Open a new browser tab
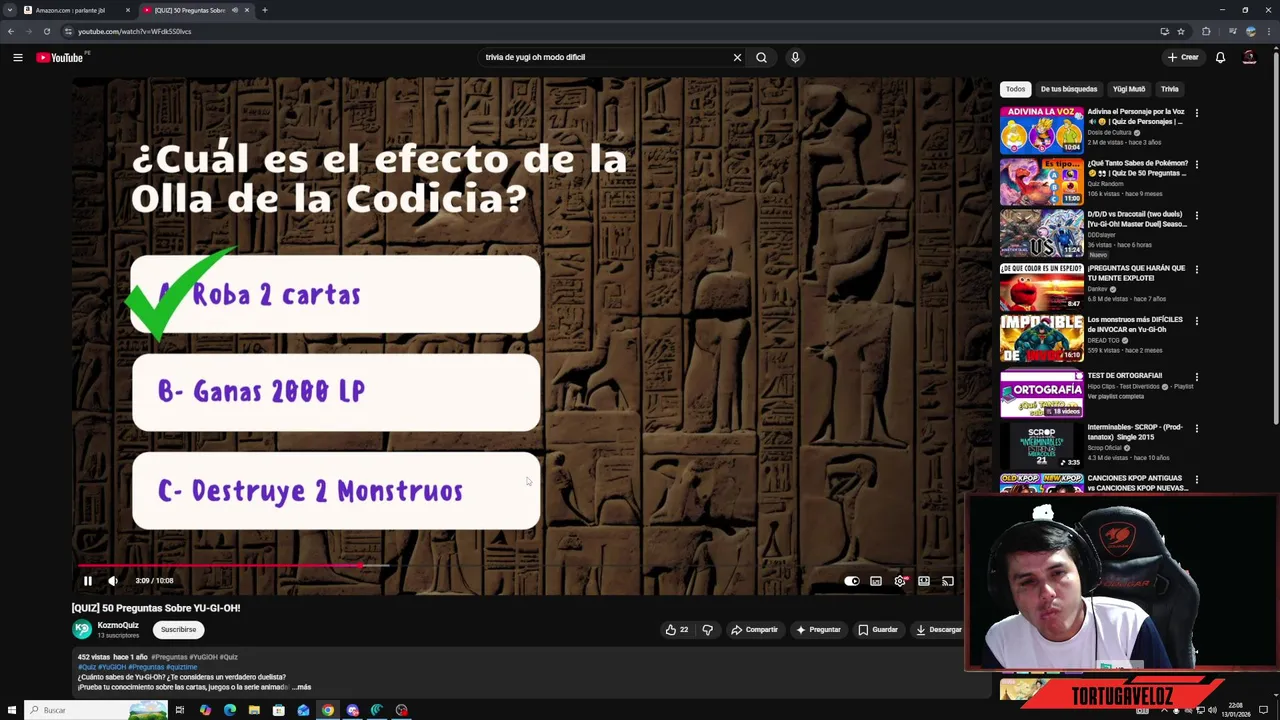Viewport: 1280px width, 720px height. point(264,10)
